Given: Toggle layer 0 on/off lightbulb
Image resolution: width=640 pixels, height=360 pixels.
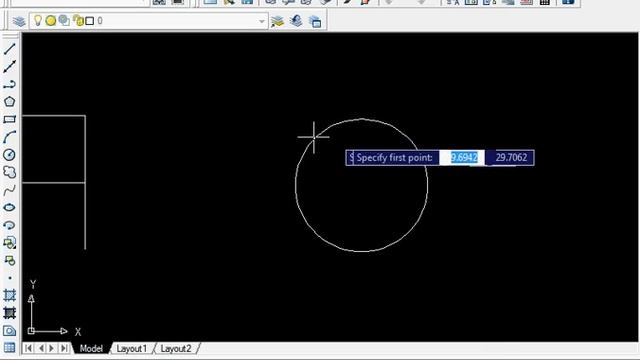Looking at the screenshot, I should coord(37,20).
